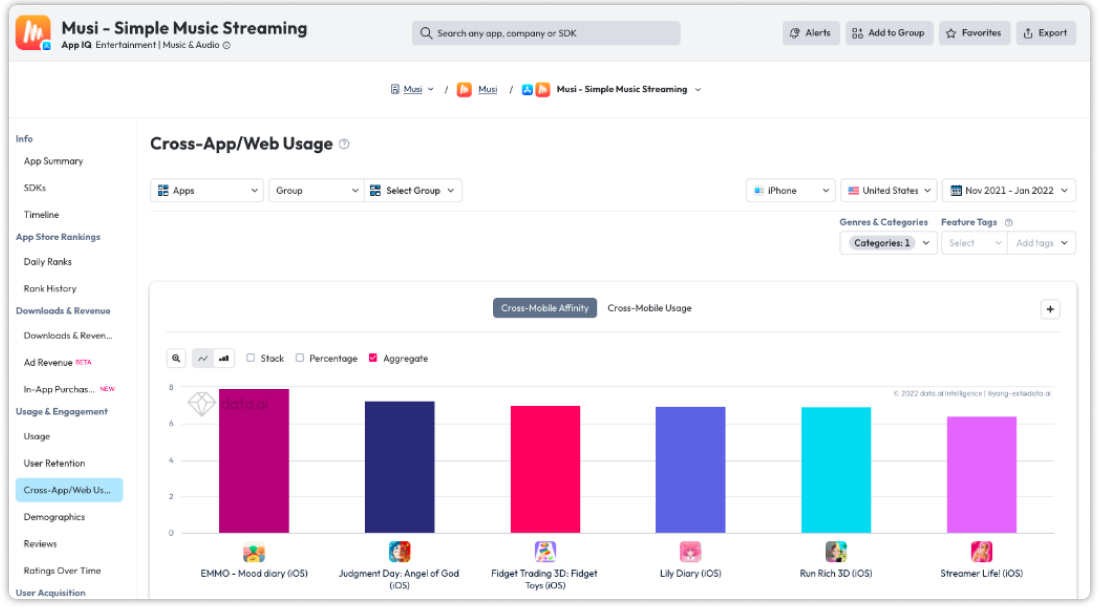
Task: Open Daily Ranks in sidebar
Action: click(x=48, y=262)
